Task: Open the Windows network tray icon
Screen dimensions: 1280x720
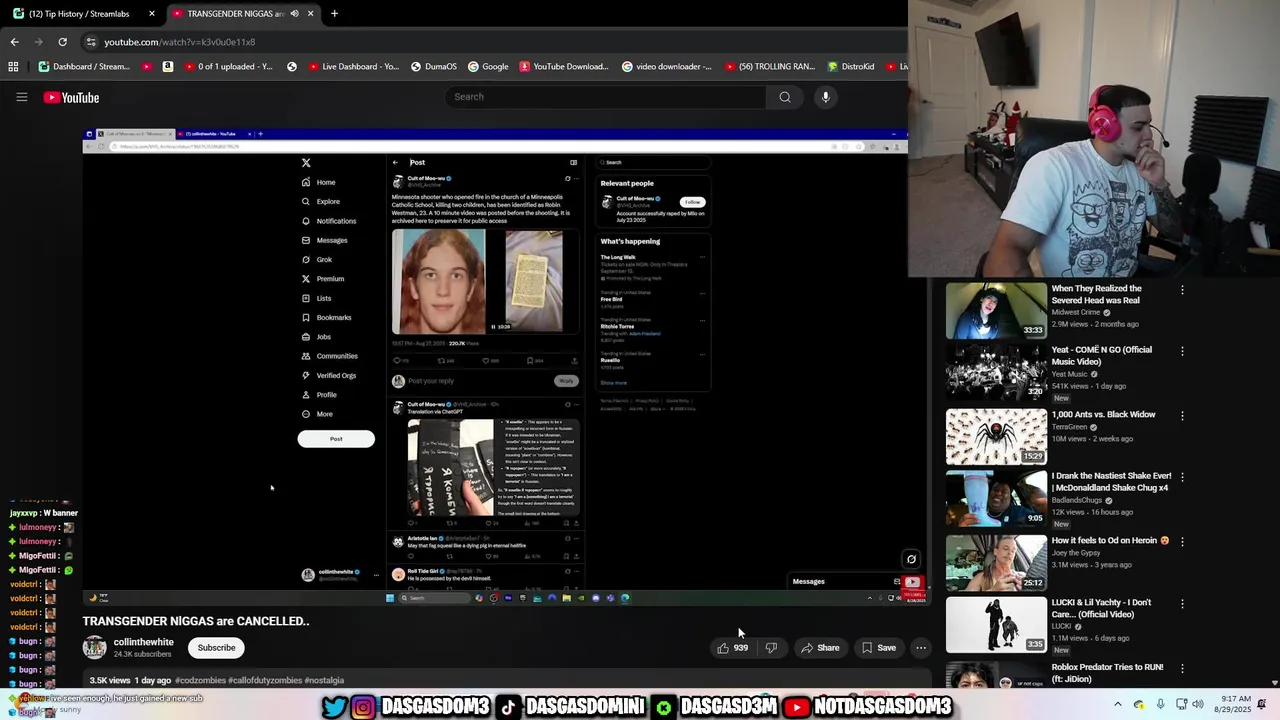Action: pos(1181,704)
